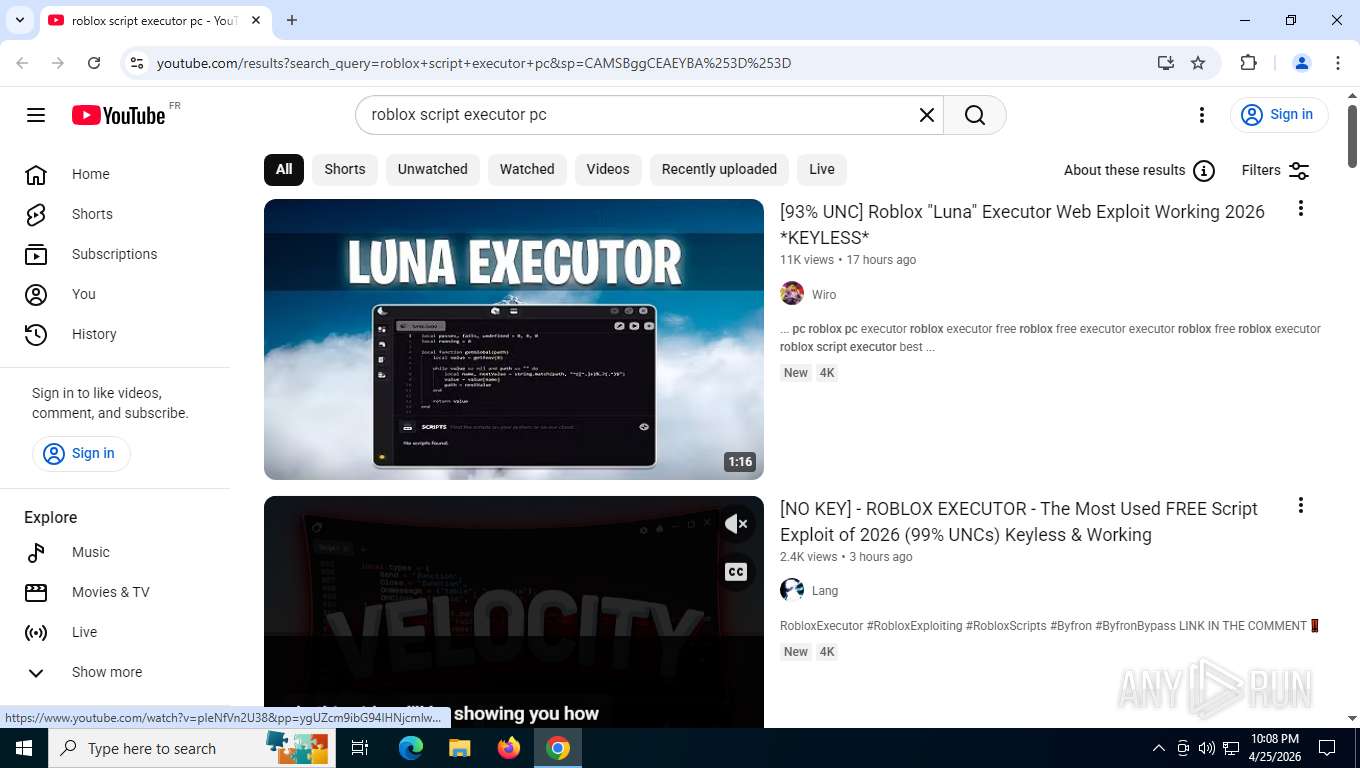The image size is (1360, 768).
Task: Open a new browser tab
Action: pyautogui.click(x=292, y=20)
